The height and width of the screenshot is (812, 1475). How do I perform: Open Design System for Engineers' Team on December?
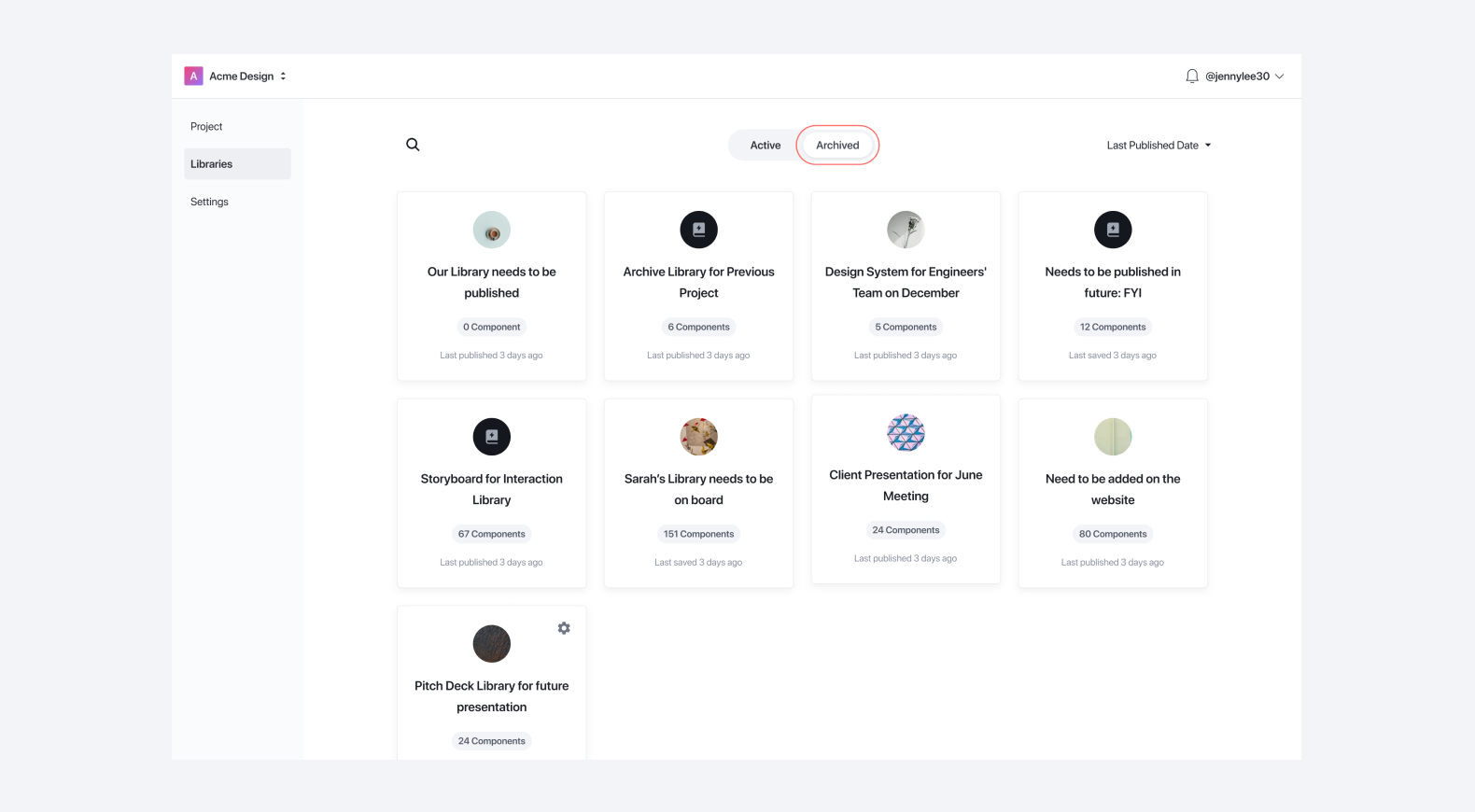coord(906,283)
